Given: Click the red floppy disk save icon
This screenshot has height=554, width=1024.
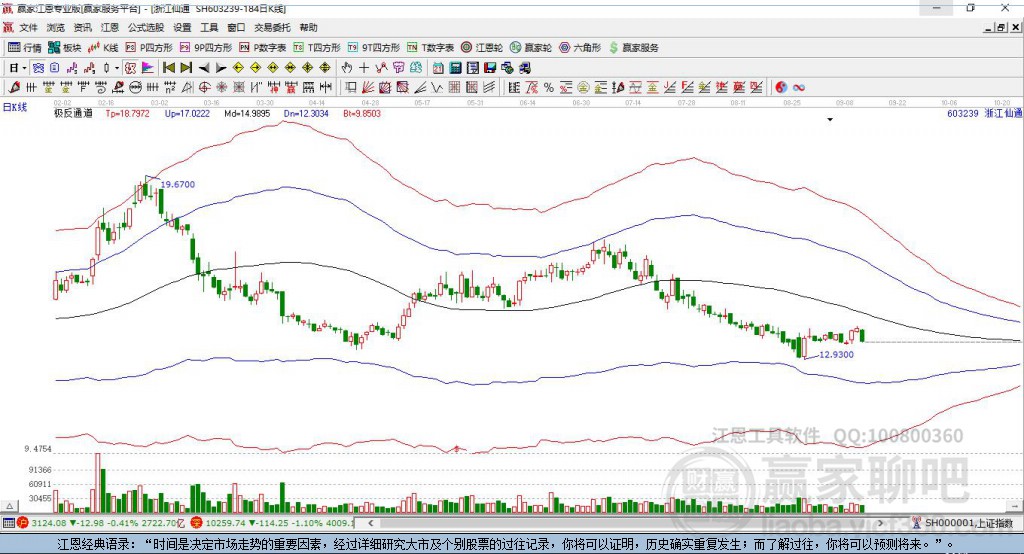Looking at the screenshot, I should coord(490,68).
